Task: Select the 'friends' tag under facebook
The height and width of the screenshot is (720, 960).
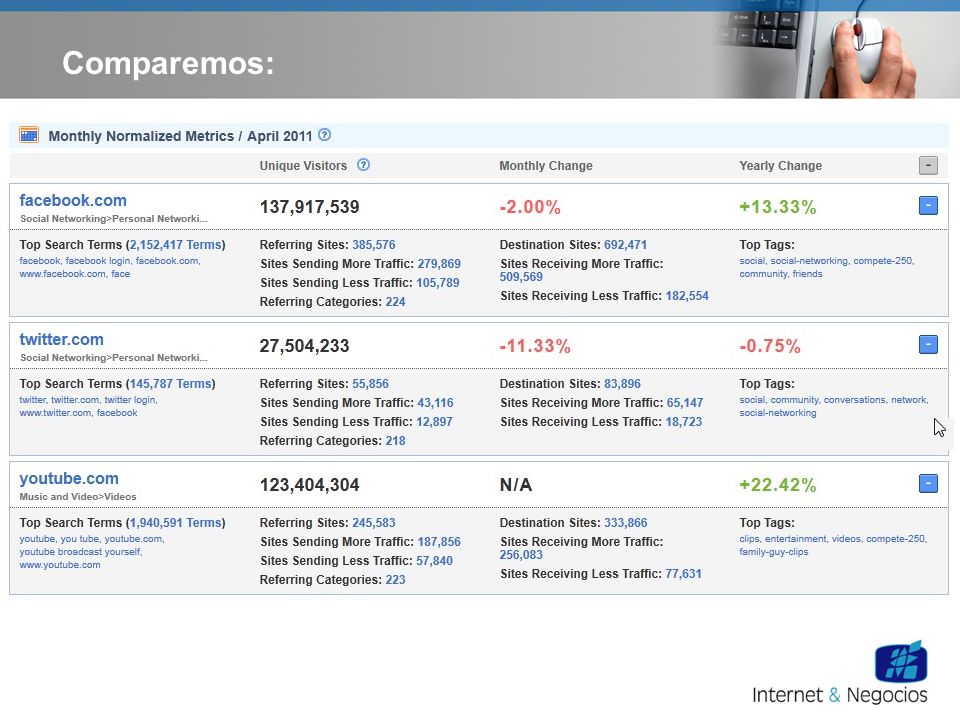Action: (x=807, y=274)
